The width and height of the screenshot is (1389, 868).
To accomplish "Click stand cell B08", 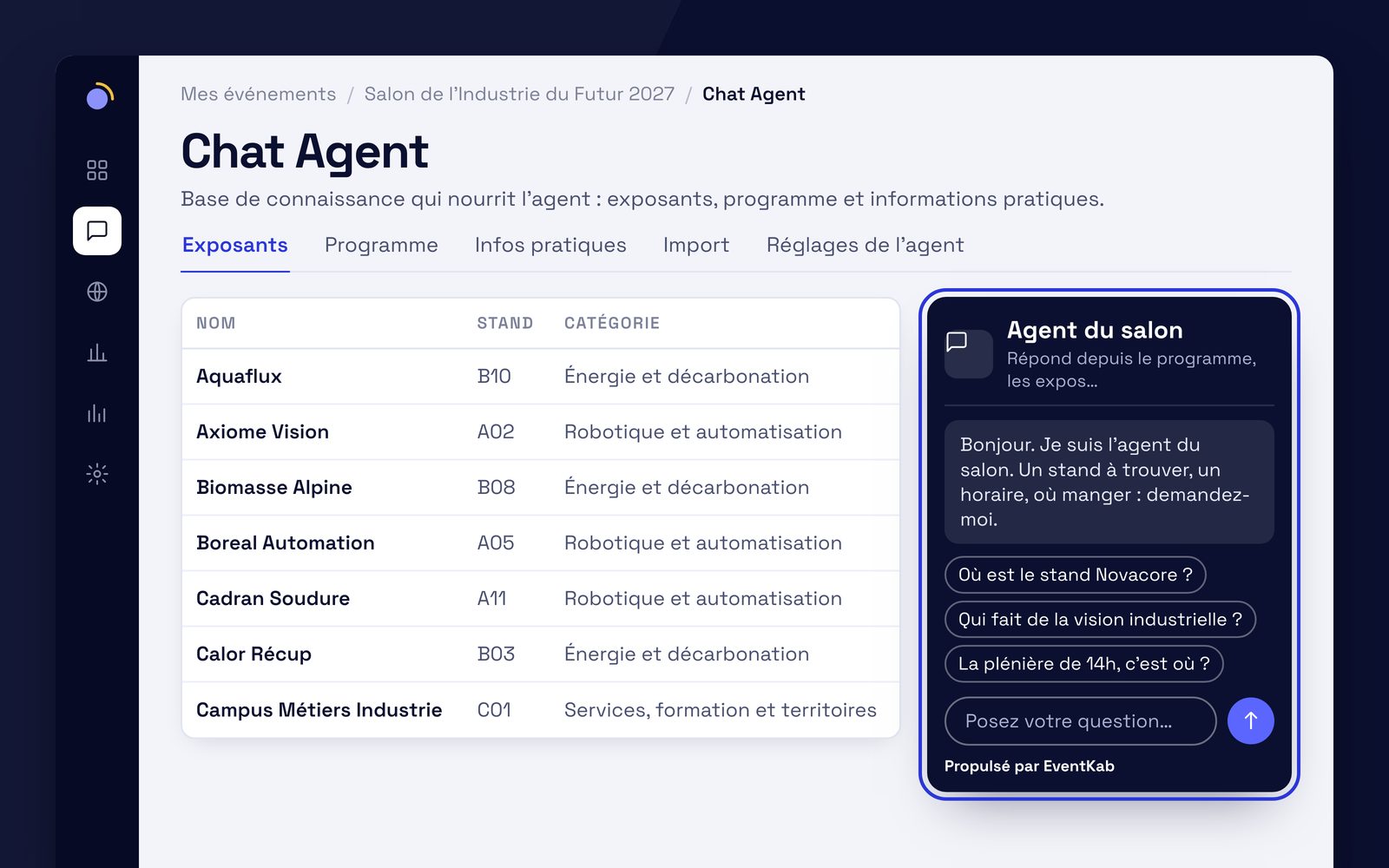I will 496,487.
